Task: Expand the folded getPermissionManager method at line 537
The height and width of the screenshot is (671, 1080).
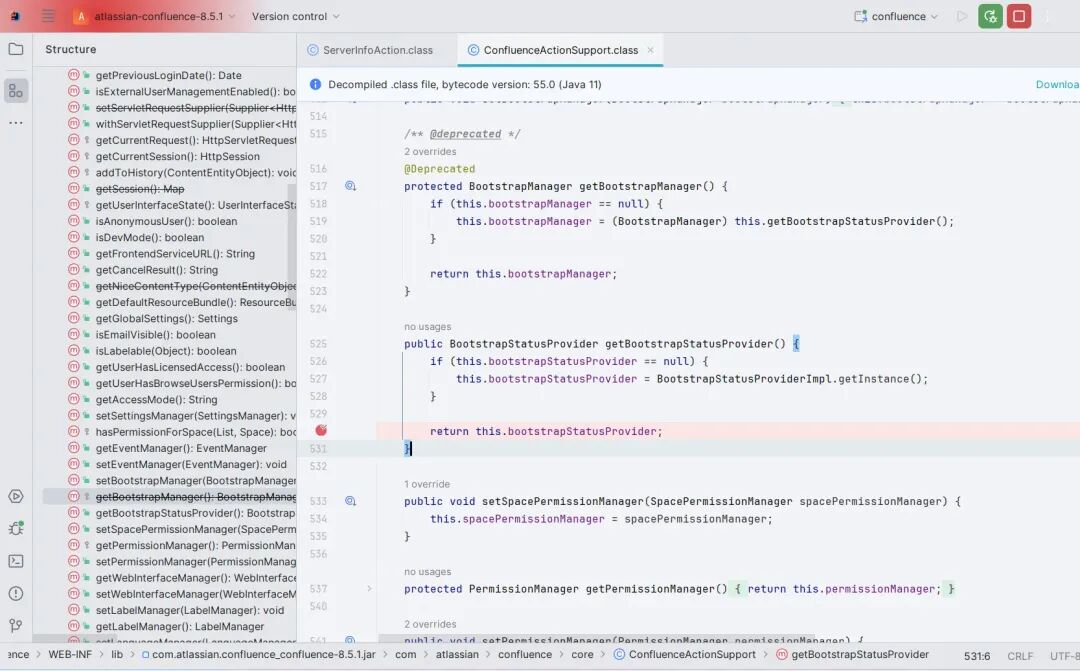Action: [369, 588]
